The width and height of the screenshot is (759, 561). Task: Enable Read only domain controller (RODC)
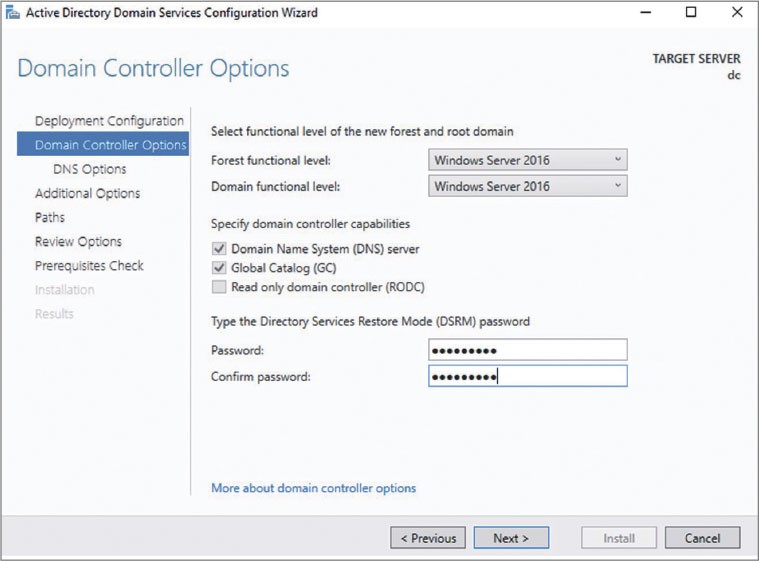click(x=219, y=287)
